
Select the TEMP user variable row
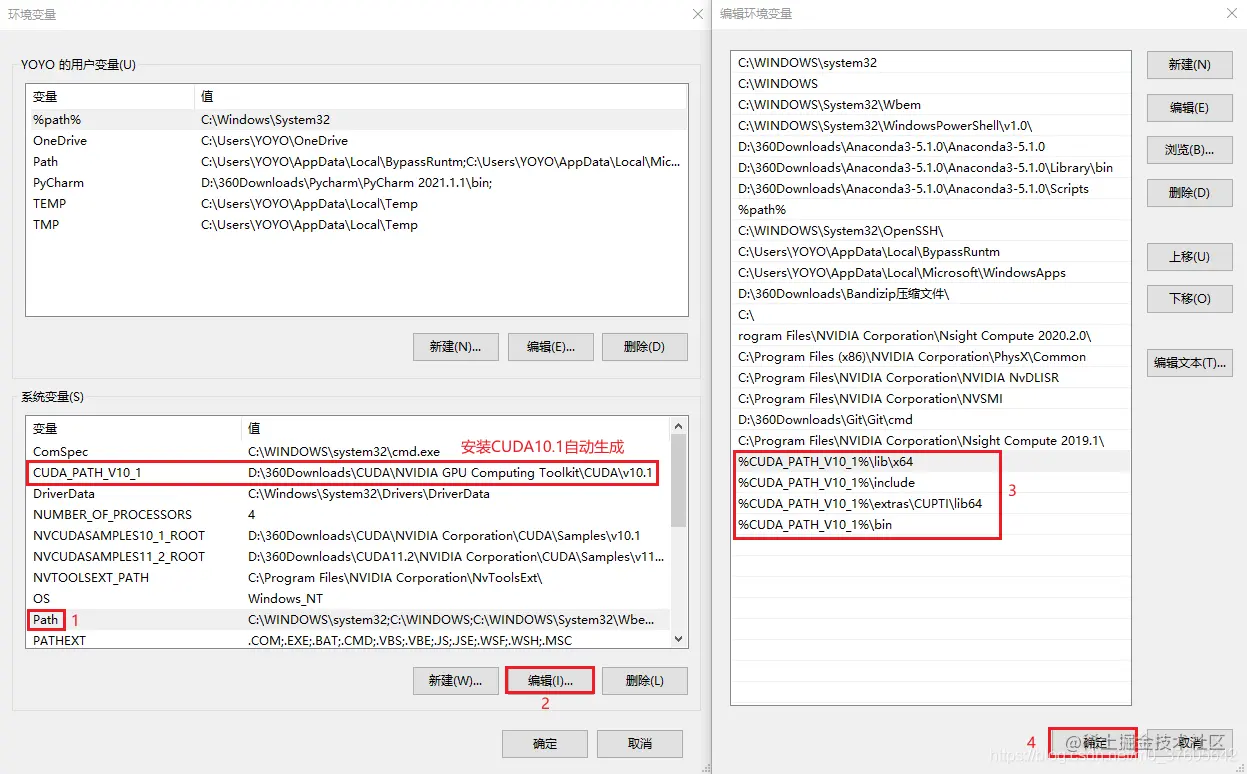point(356,203)
